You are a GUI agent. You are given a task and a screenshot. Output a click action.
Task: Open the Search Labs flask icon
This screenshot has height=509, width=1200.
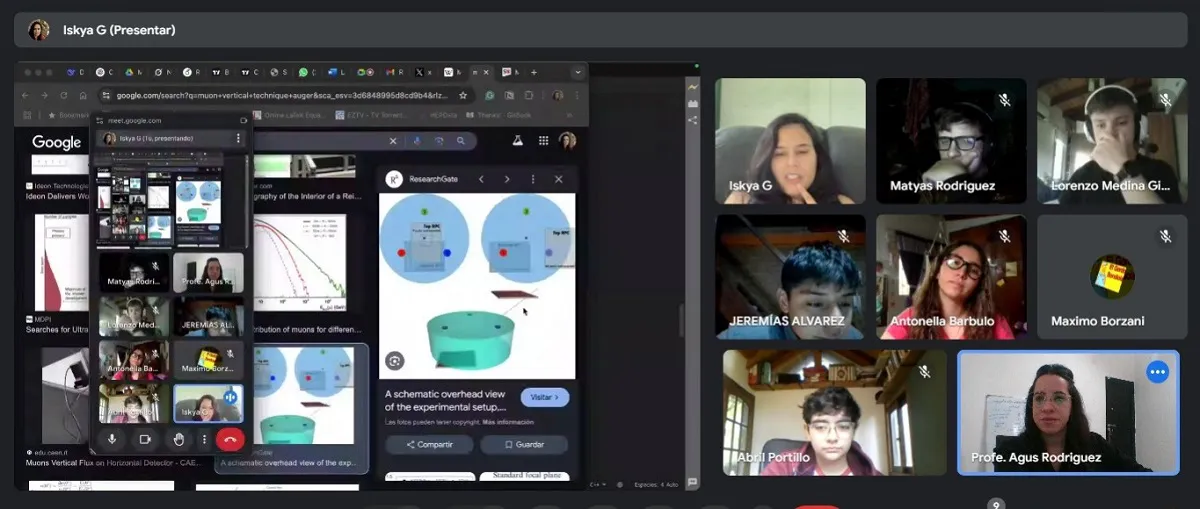point(518,142)
